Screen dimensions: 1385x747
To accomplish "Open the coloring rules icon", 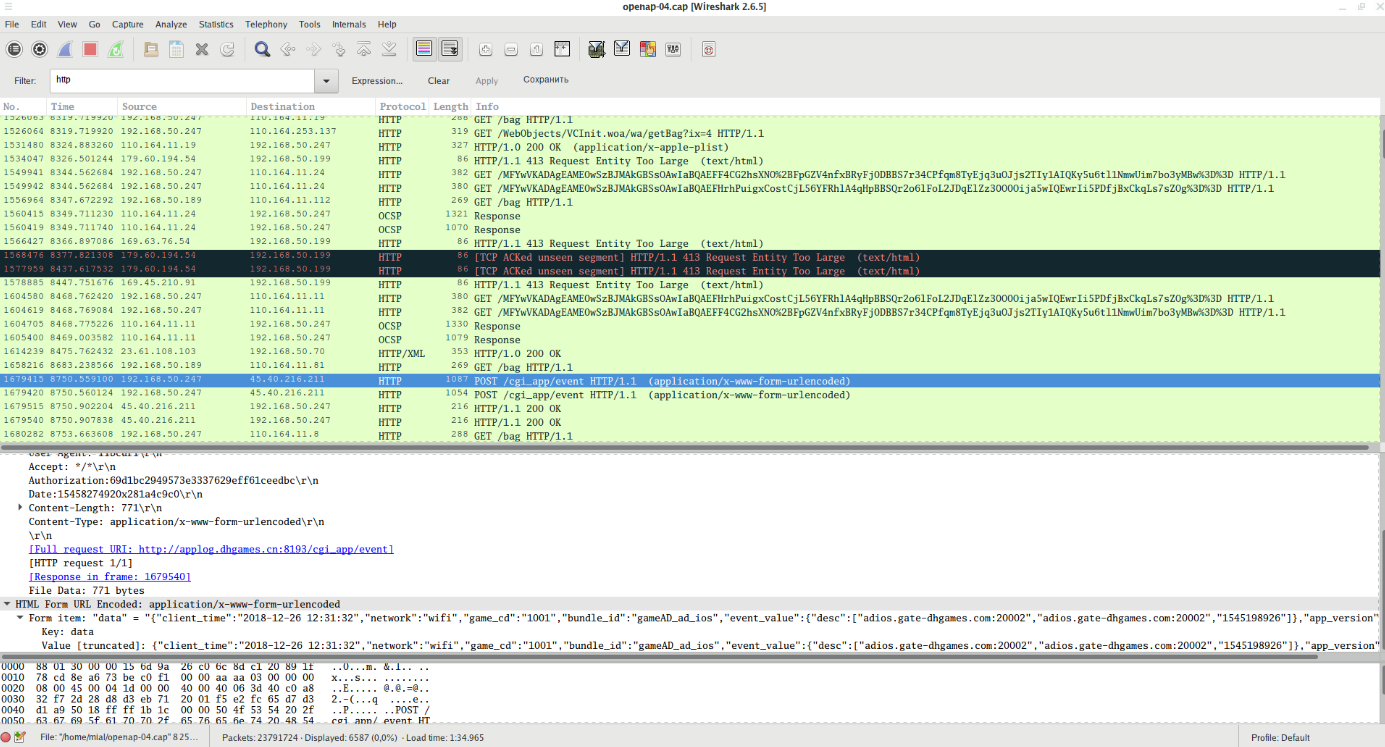I will pos(648,49).
